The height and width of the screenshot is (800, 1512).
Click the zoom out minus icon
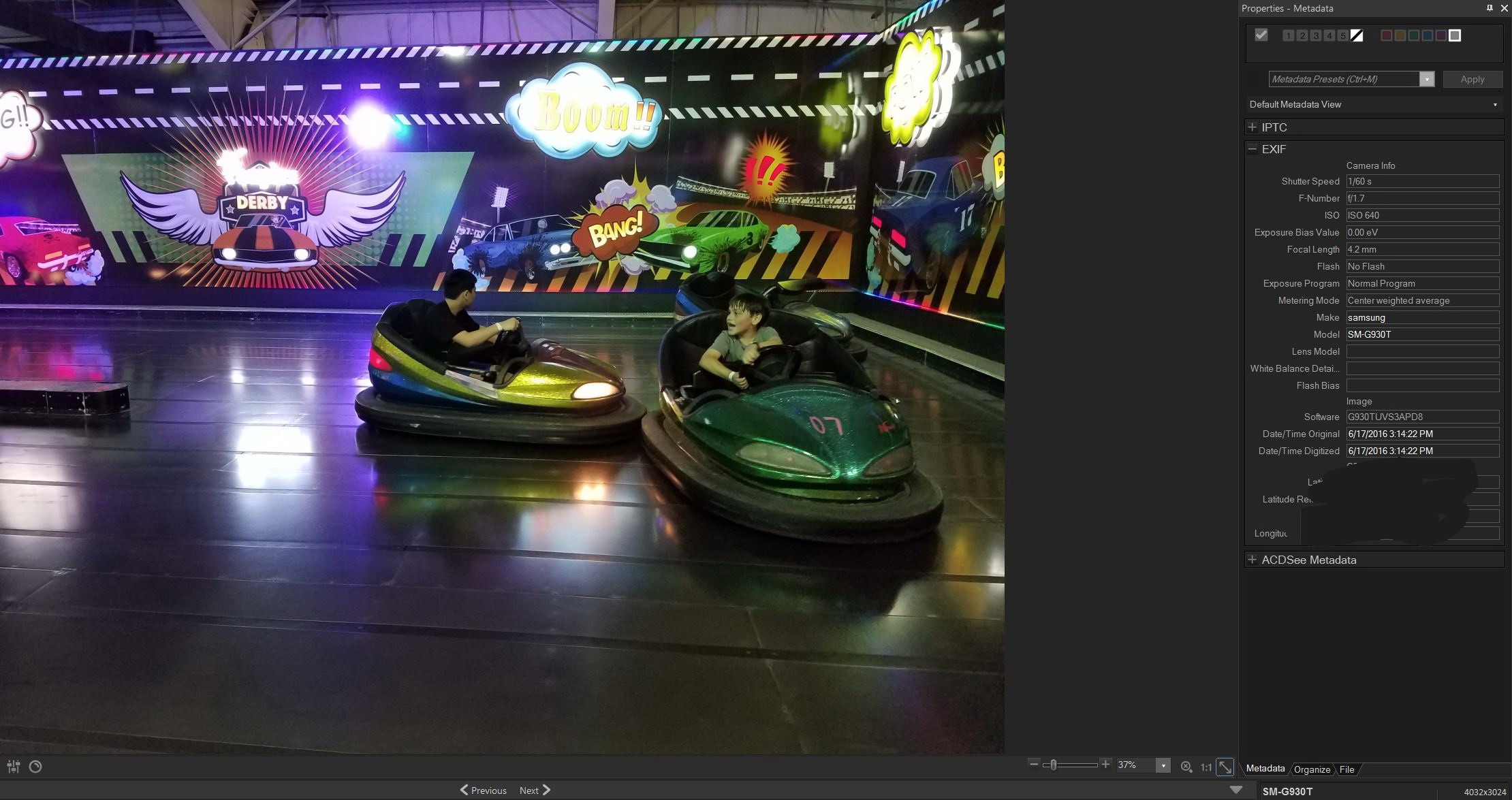point(1034,765)
